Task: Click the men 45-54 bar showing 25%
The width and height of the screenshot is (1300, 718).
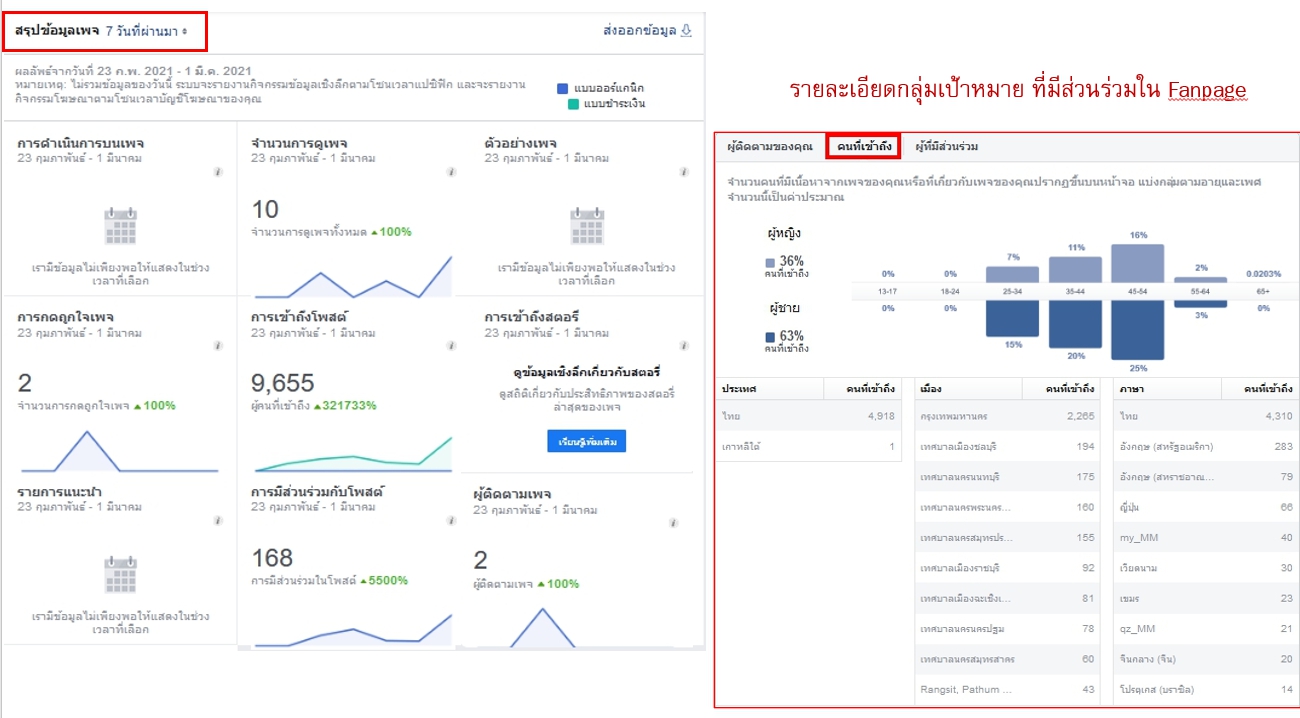Action: point(1138,330)
